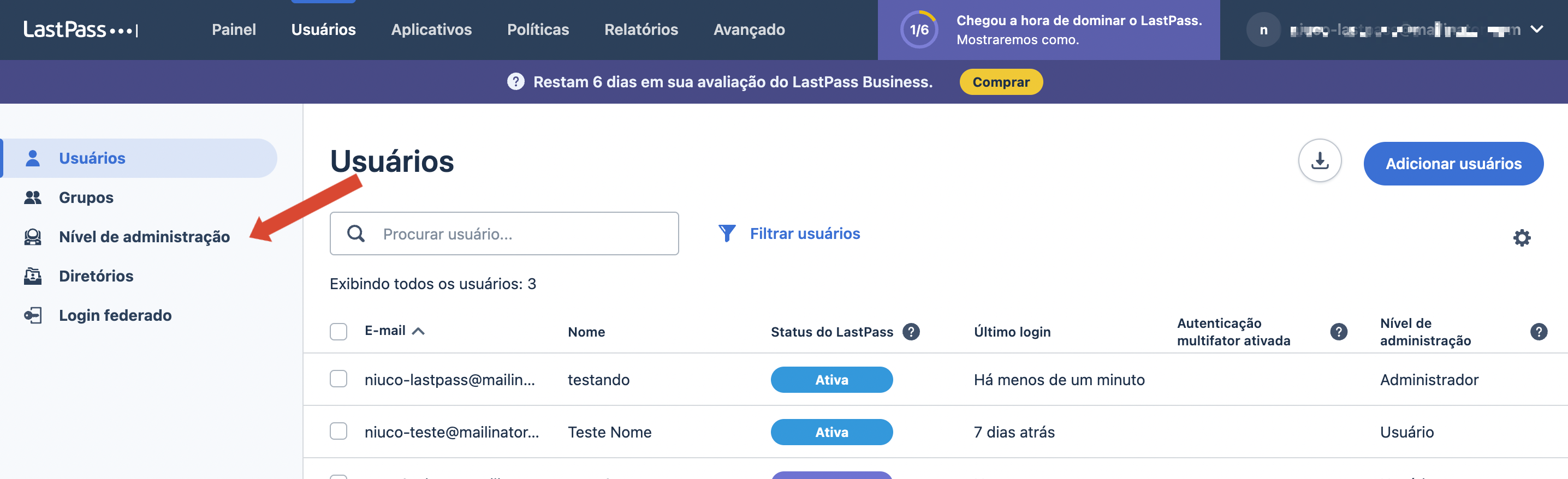Click the LastPass logo
The image size is (1568, 479).
click(80, 29)
